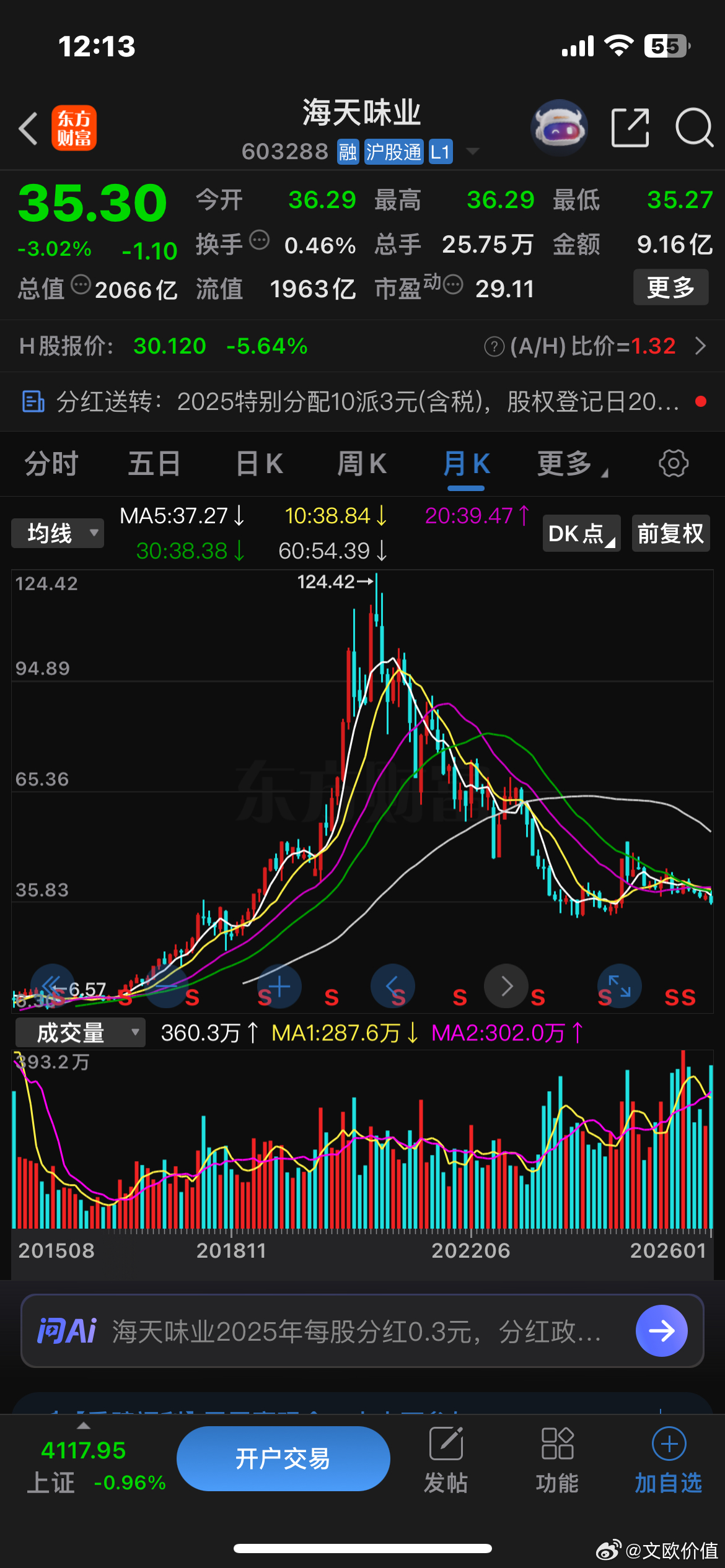Open the 分红送转 announcement line
725x1568 pixels.
[x=362, y=401]
